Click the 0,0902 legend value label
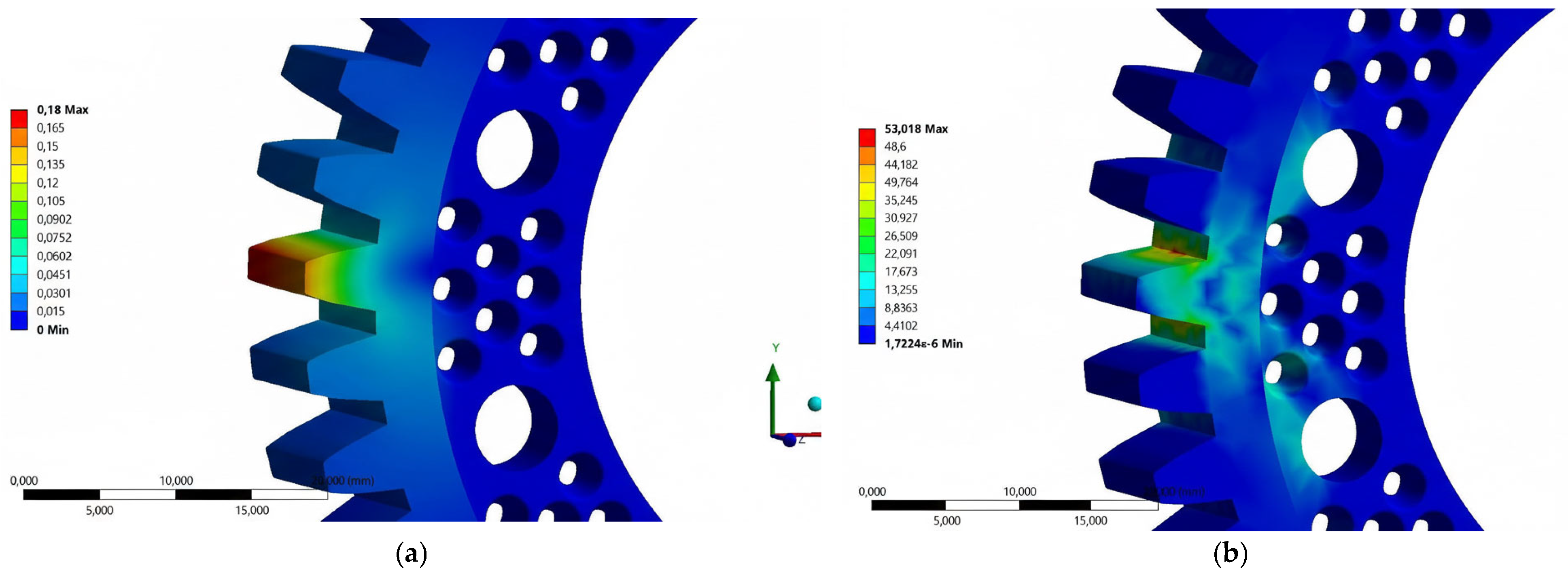Image resolution: width=1568 pixels, height=577 pixels. [x=53, y=220]
